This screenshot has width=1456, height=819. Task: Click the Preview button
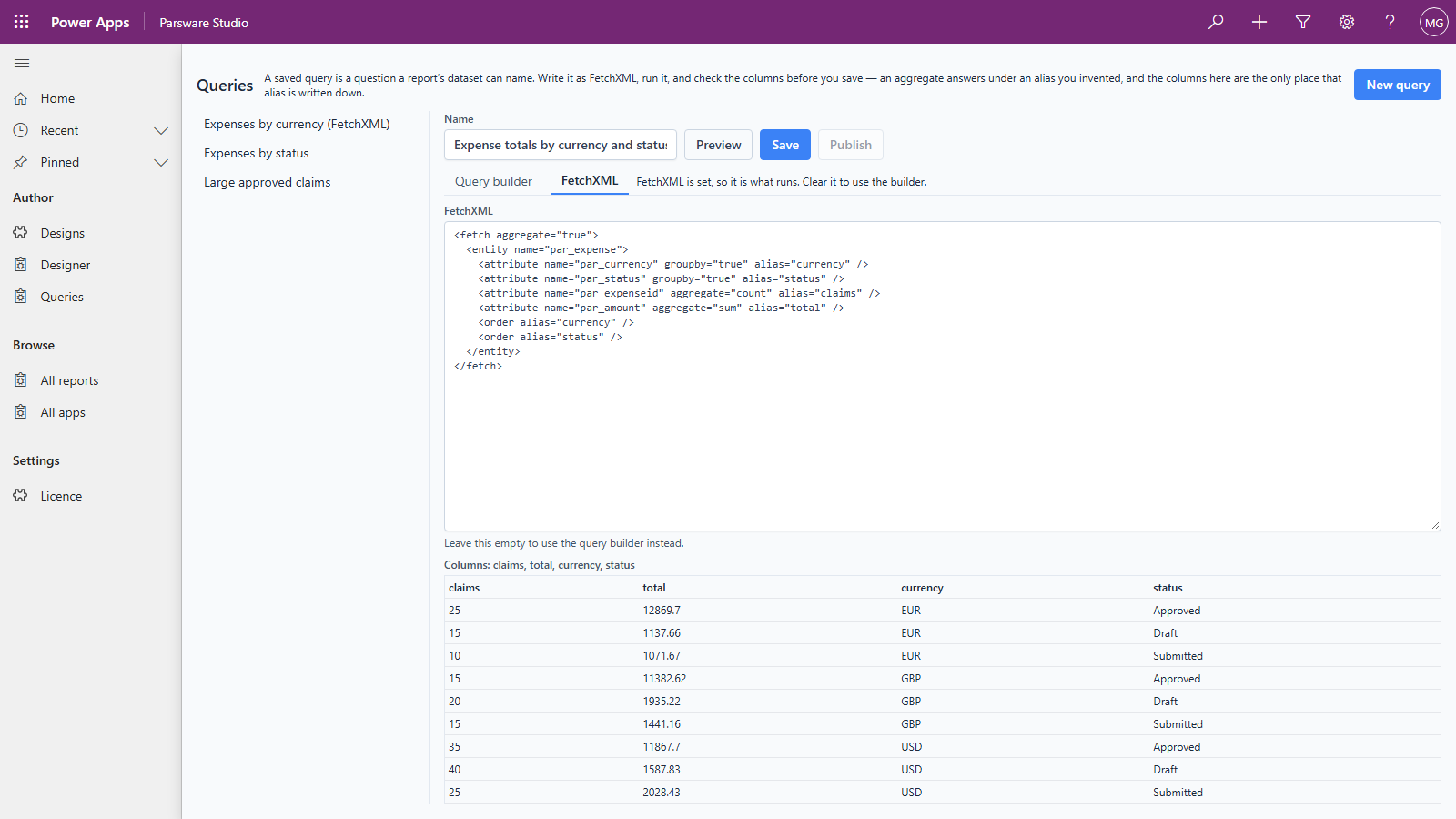[718, 145]
